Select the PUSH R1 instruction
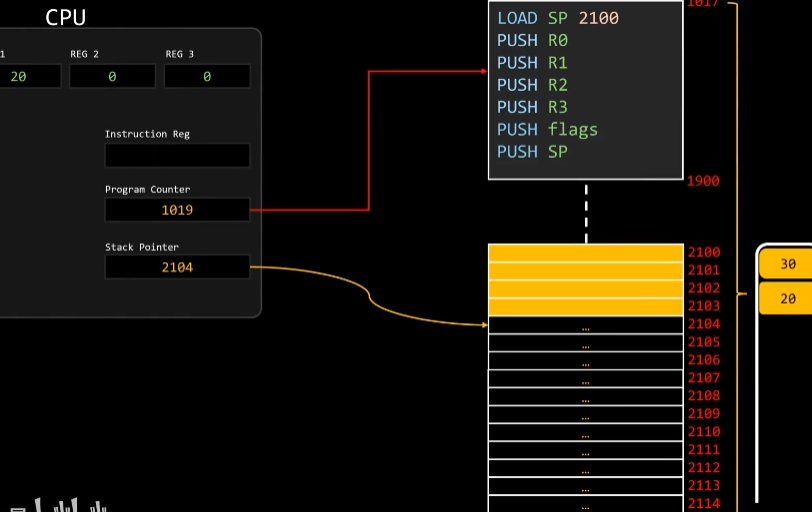 532,63
